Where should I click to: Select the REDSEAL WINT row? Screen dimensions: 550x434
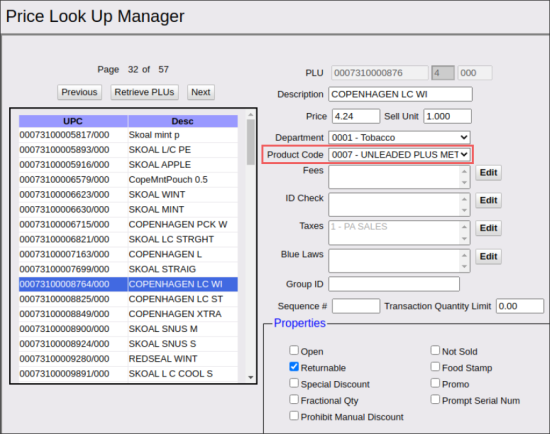tap(128, 359)
